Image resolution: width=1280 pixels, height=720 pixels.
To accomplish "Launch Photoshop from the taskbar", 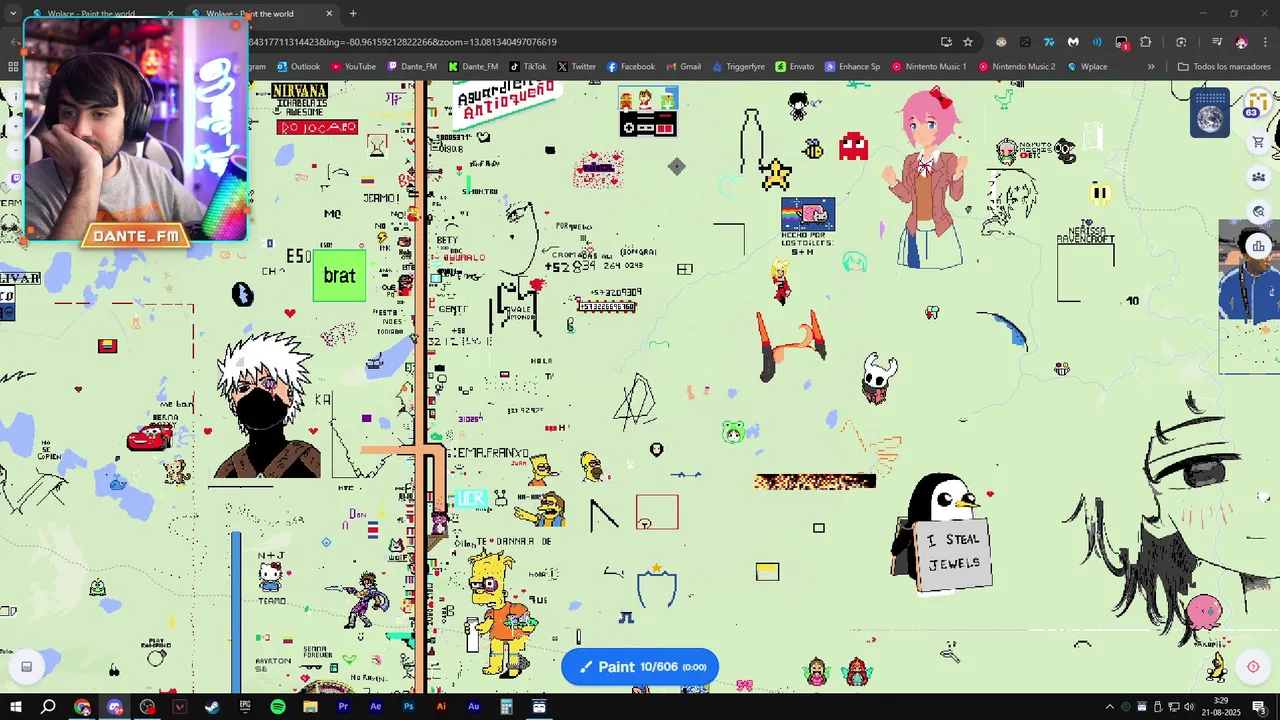I will click(x=408, y=707).
